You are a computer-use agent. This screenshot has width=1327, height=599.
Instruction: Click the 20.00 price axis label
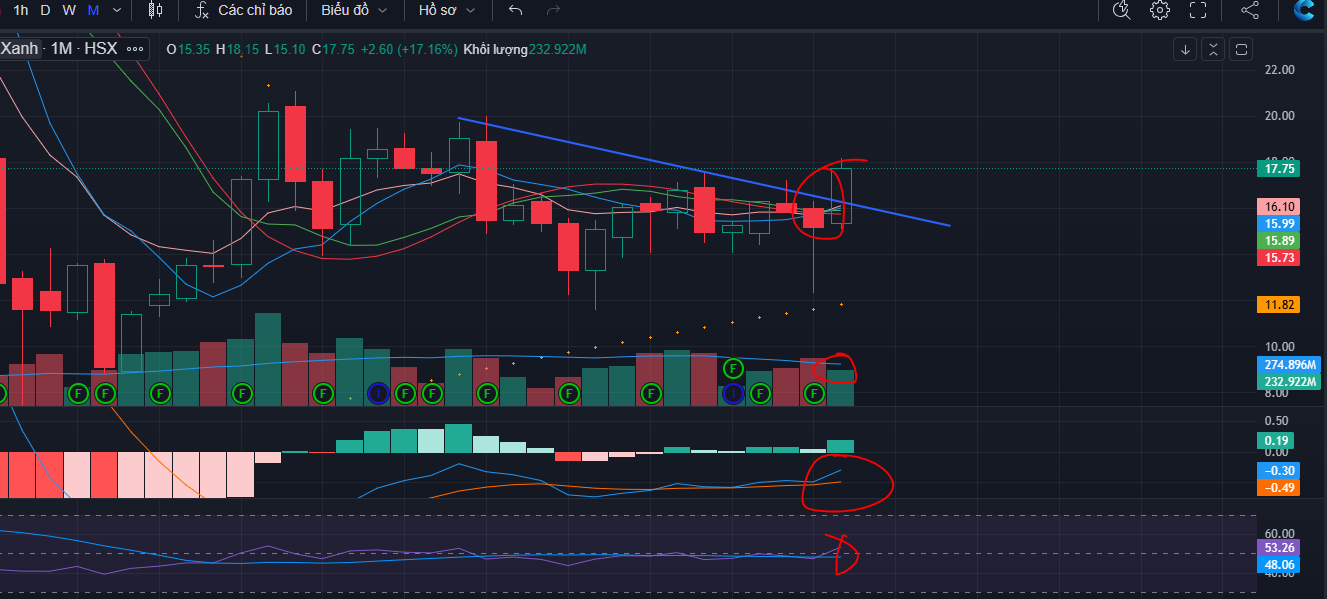(1280, 115)
